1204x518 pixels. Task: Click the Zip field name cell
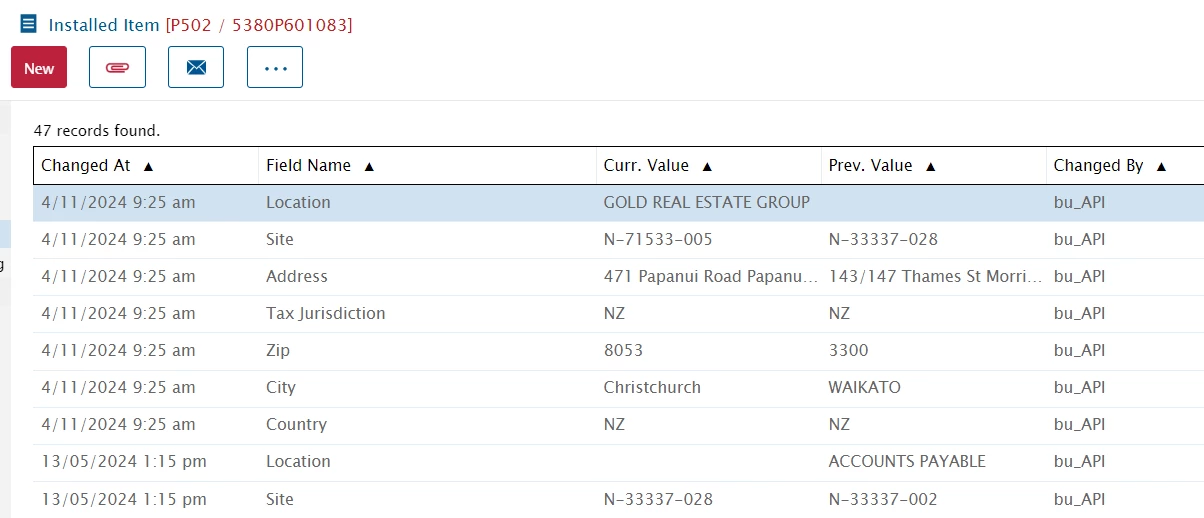pos(278,350)
